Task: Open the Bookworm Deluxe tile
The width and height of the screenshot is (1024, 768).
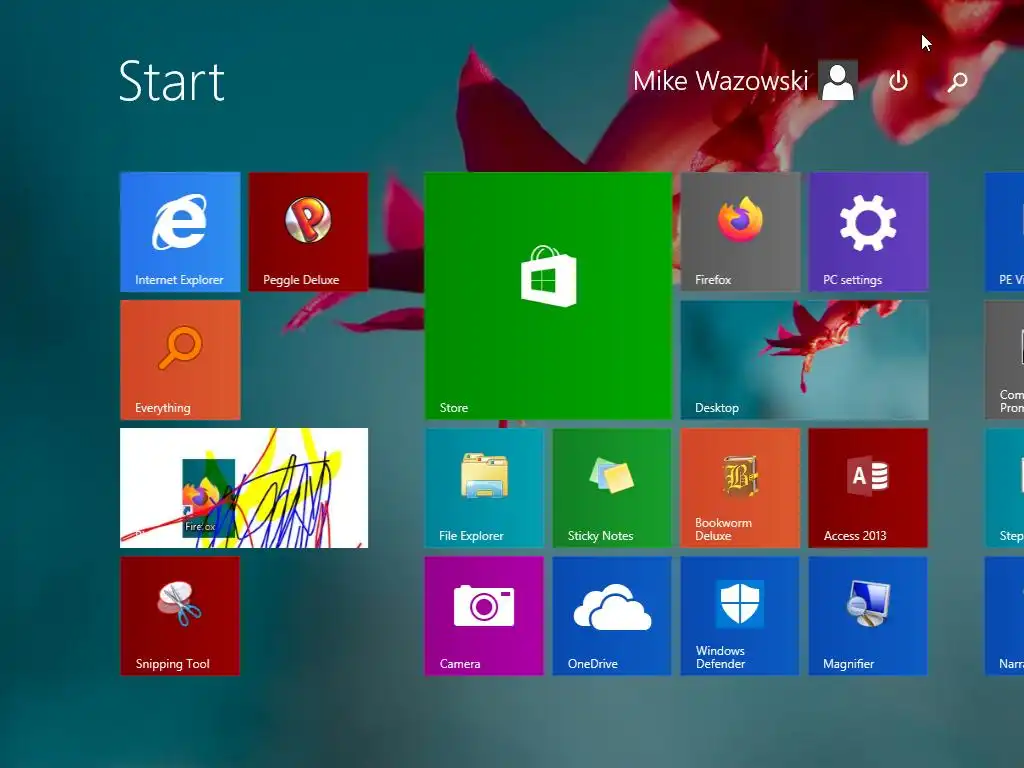Action: point(740,488)
